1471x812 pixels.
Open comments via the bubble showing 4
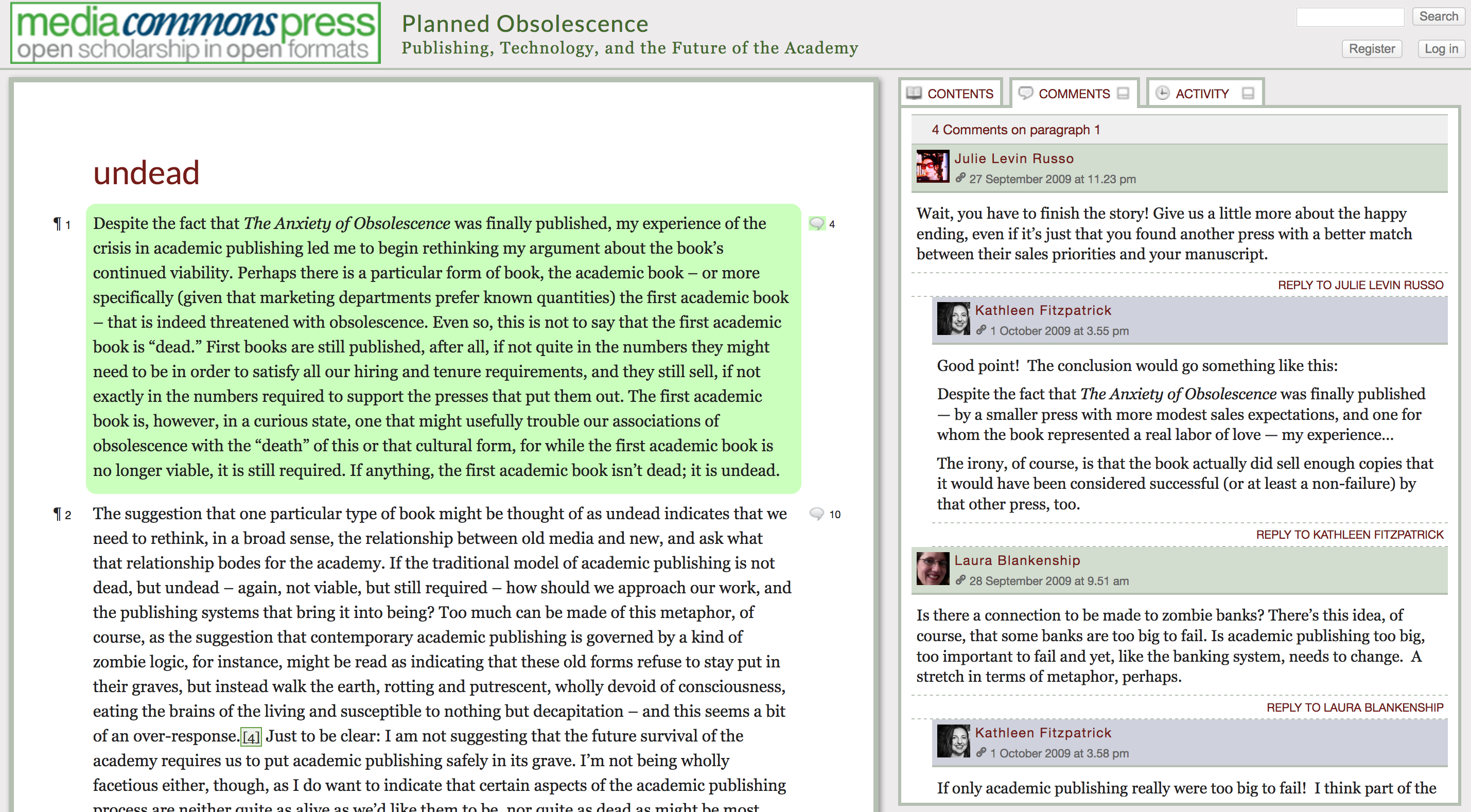pos(818,223)
